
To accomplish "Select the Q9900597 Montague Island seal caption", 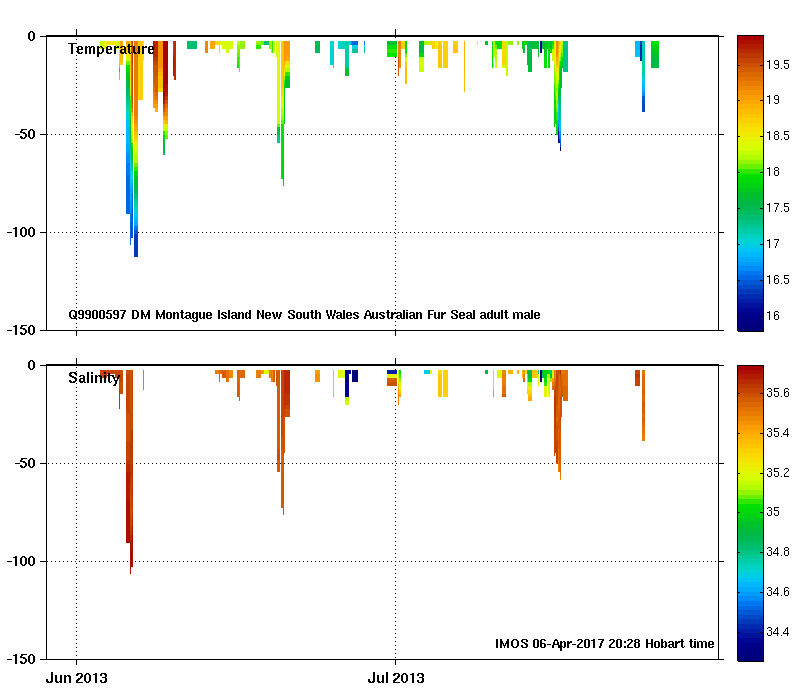I will tap(304, 315).
